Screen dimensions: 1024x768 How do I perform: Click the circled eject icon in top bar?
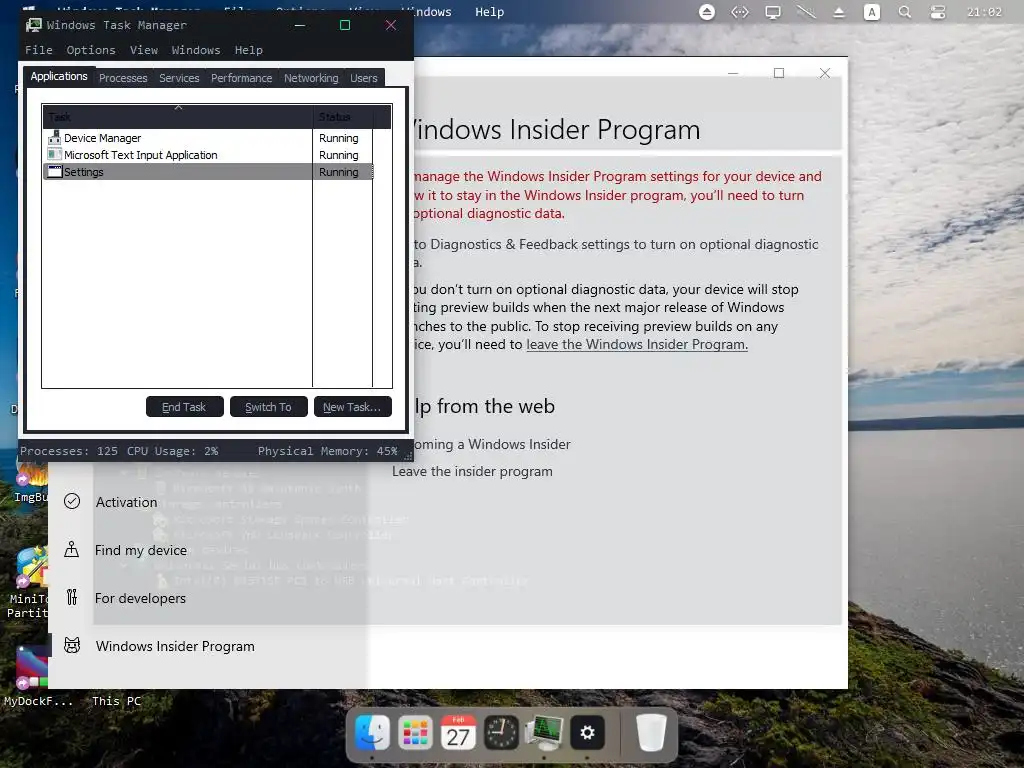click(x=707, y=12)
